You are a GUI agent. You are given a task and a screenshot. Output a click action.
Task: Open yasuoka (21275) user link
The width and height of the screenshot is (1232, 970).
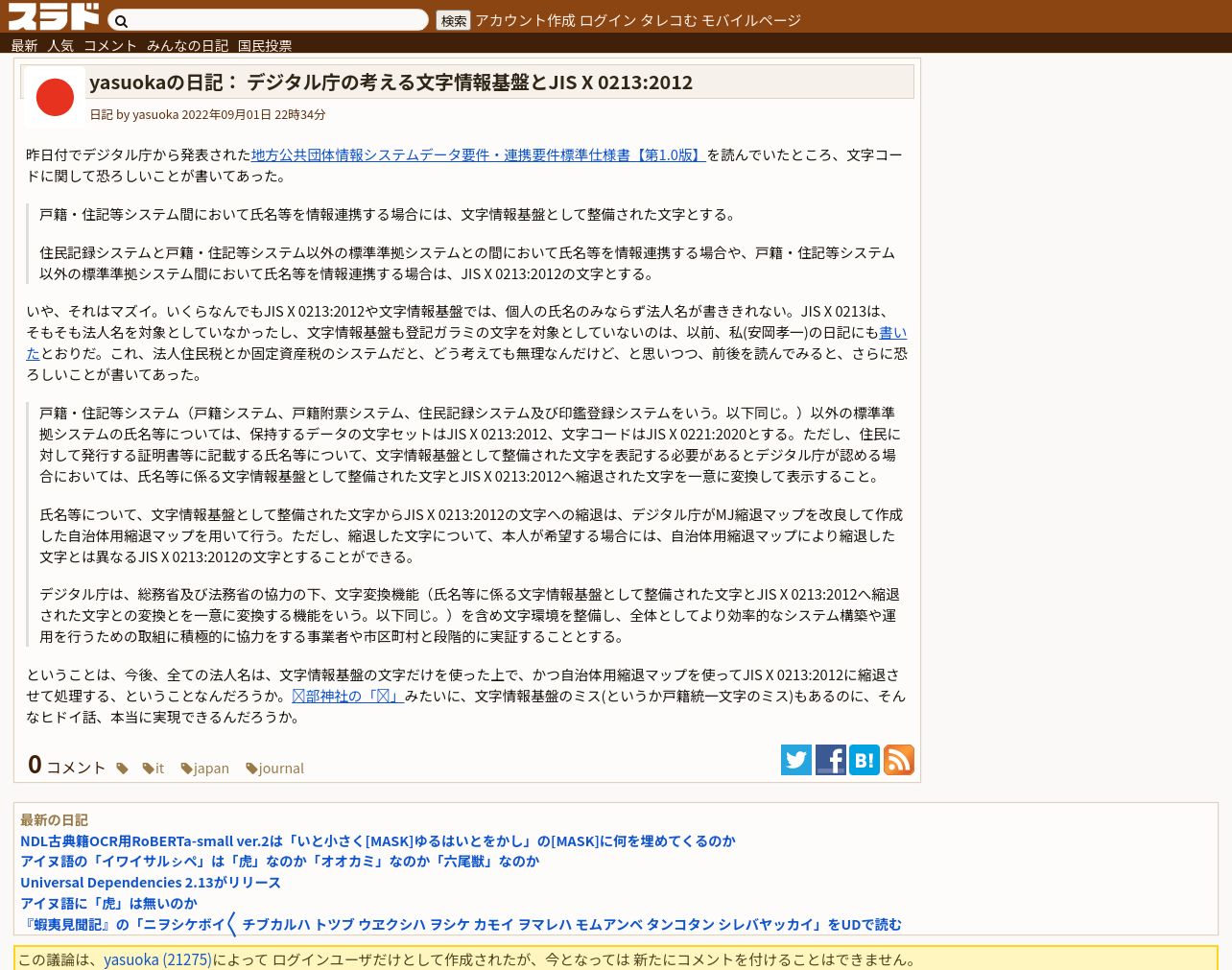[157, 959]
